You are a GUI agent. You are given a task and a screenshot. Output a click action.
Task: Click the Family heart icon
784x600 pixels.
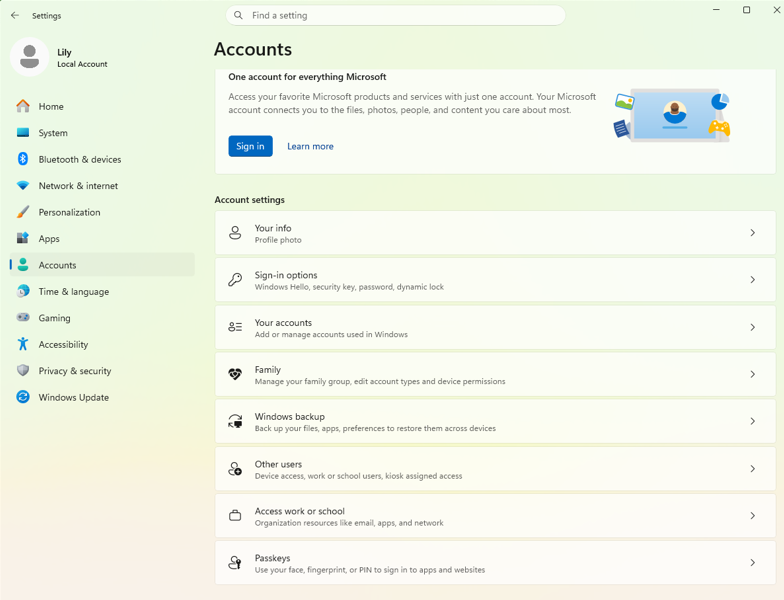point(235,374)
